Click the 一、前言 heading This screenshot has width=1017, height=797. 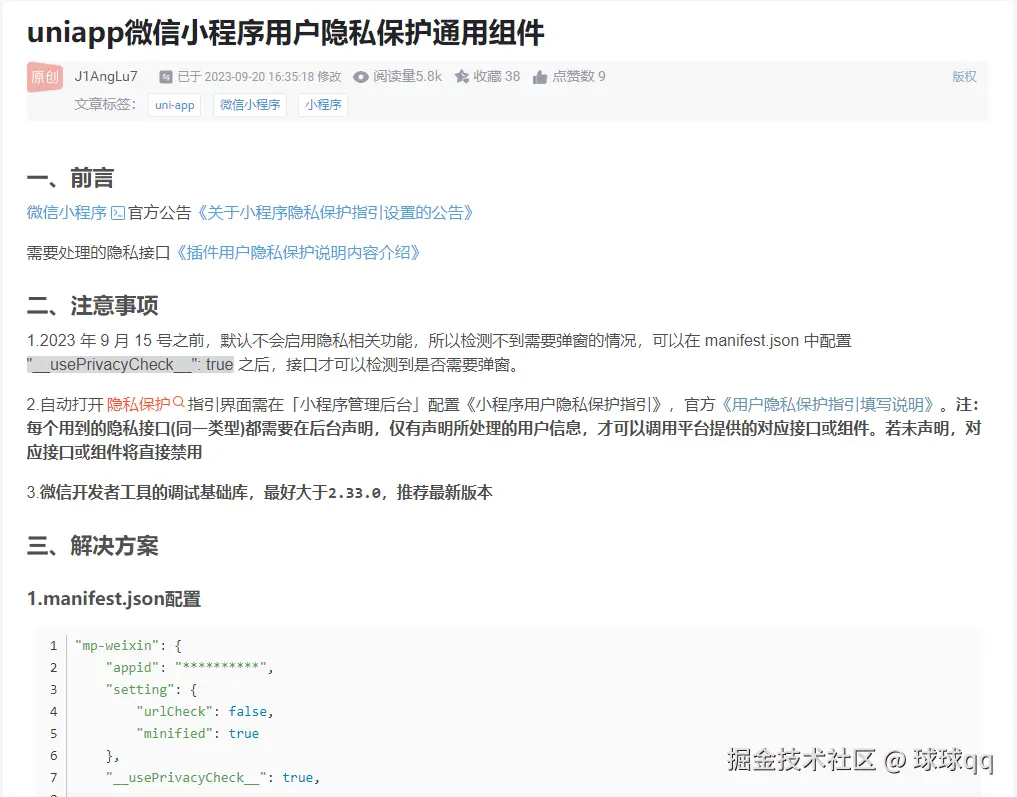71,178
